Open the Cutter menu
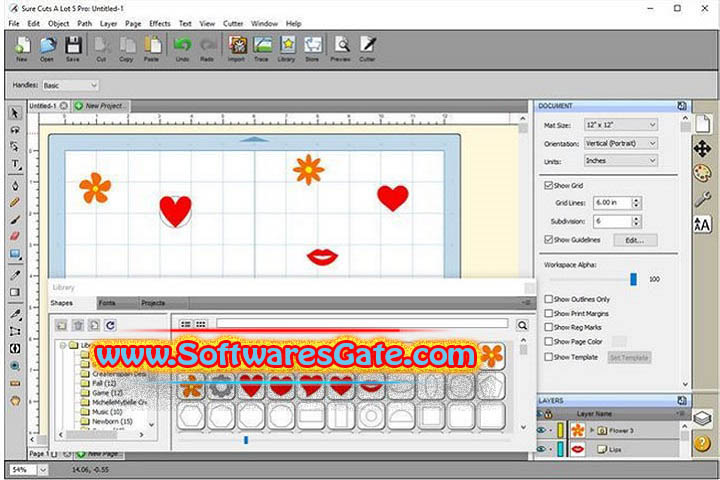This screenshot has height=480, width=720. tap(233, 23)
